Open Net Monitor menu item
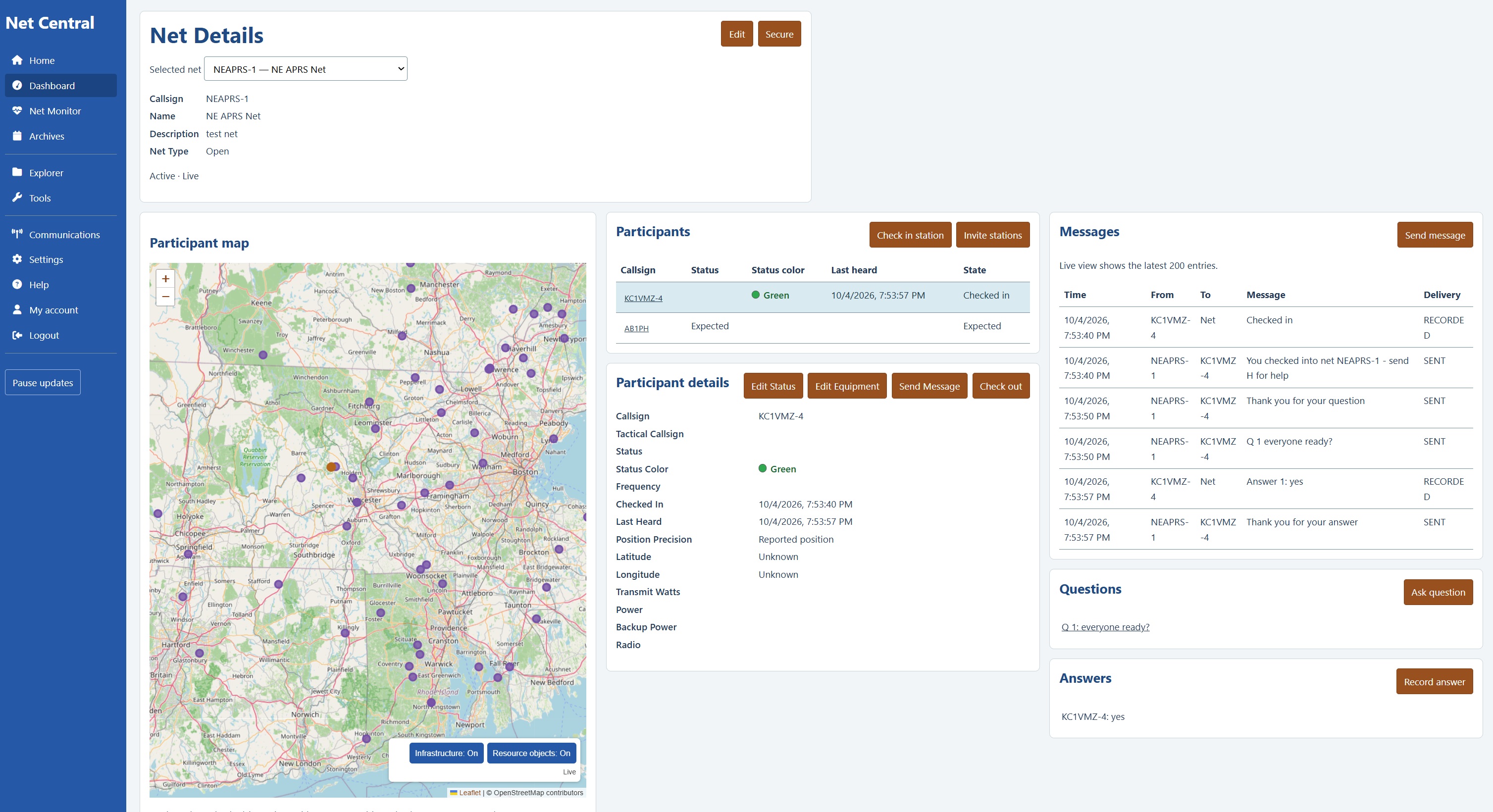This screenshot has width=1493, height=812. pos(61,111)
